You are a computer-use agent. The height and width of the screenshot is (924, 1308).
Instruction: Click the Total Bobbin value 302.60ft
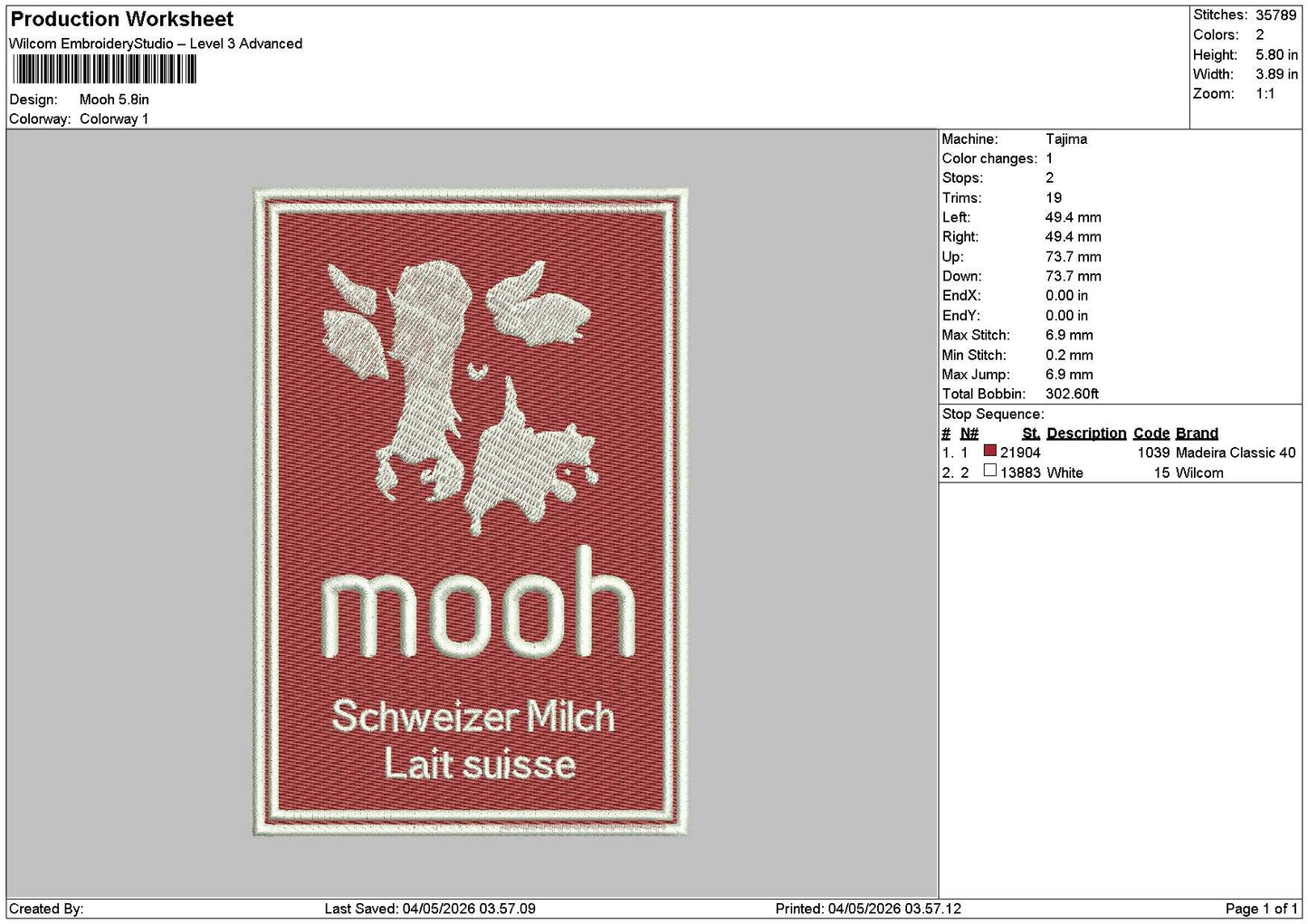1072,394
